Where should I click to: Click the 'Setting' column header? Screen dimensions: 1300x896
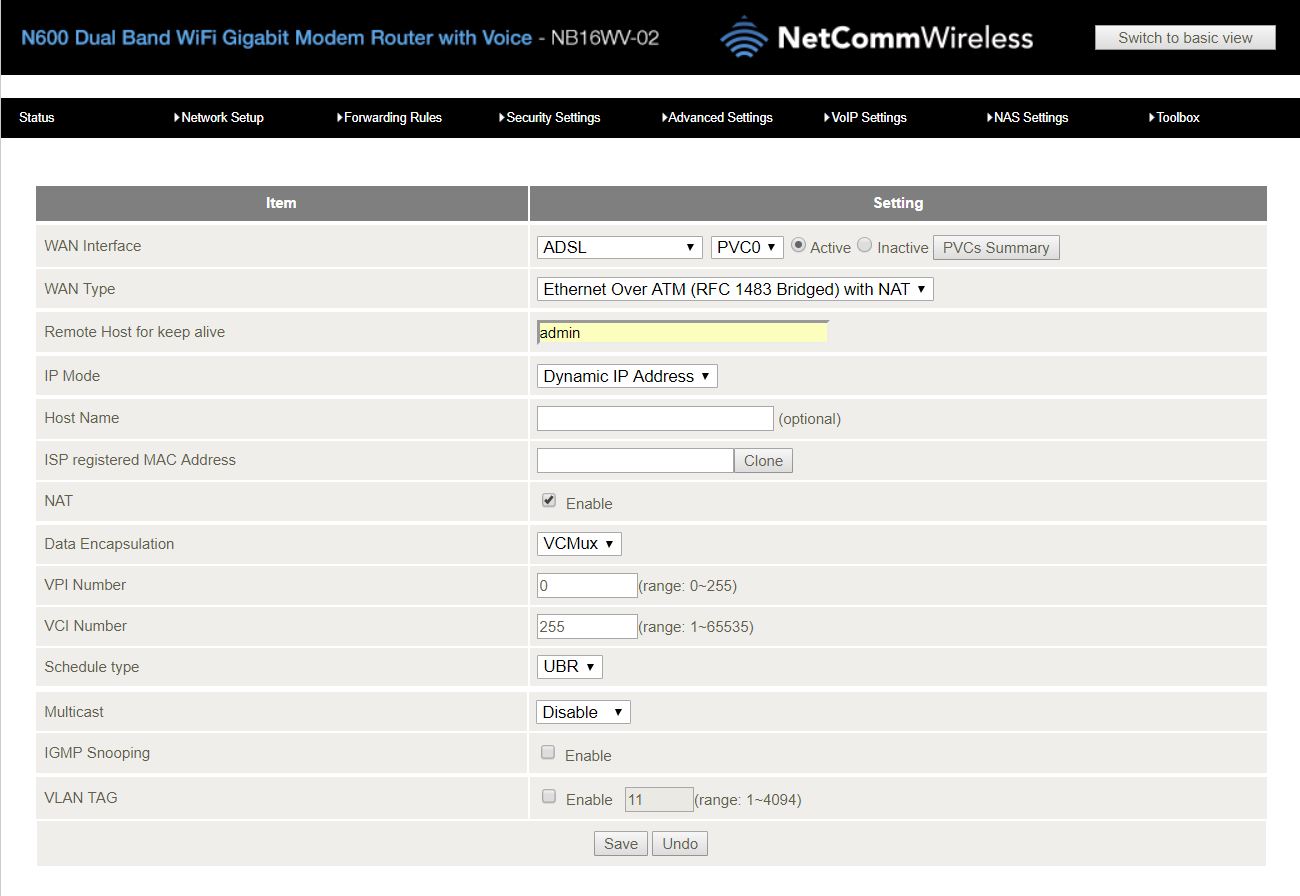coord(898,203)
